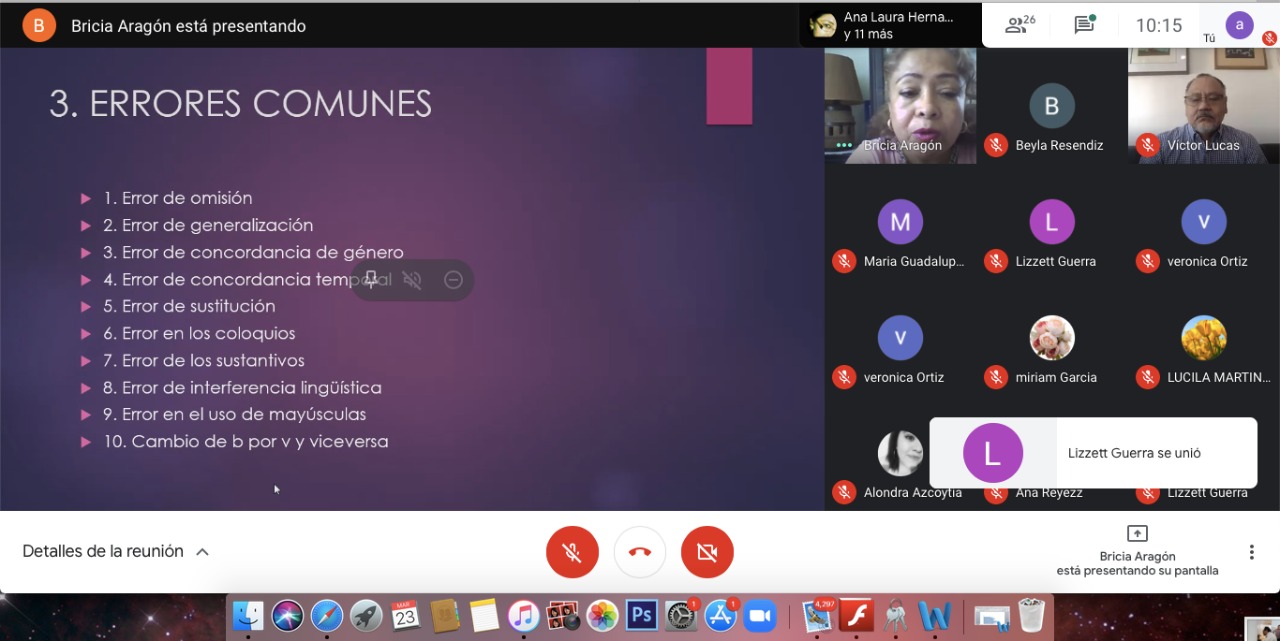The height and width of the screenshot is (641, 1280).
Task: Select miriam Garcia's participant tile
Action: tap(1052, 348)
